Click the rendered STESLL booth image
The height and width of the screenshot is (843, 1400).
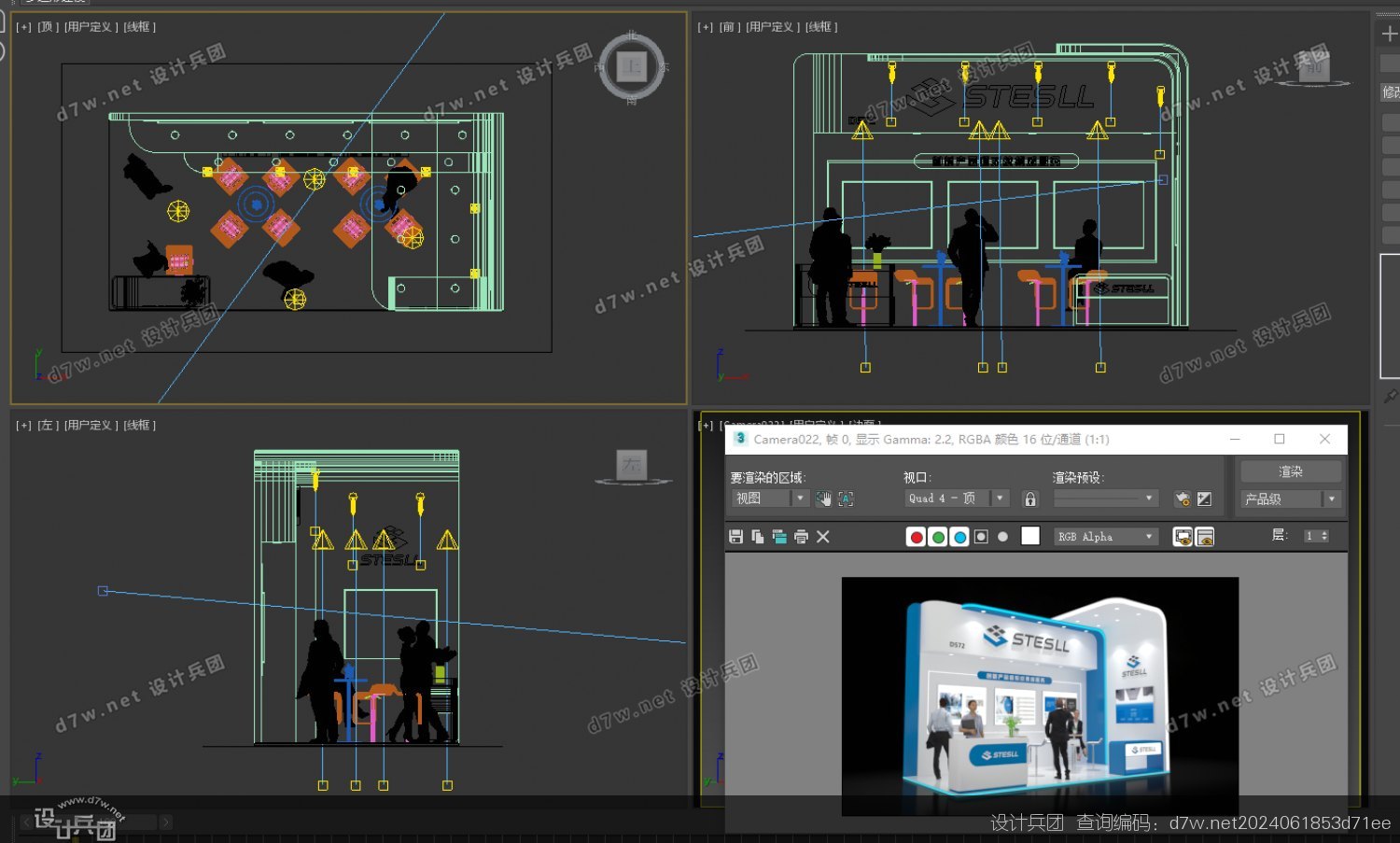[x=1040, y=695]
